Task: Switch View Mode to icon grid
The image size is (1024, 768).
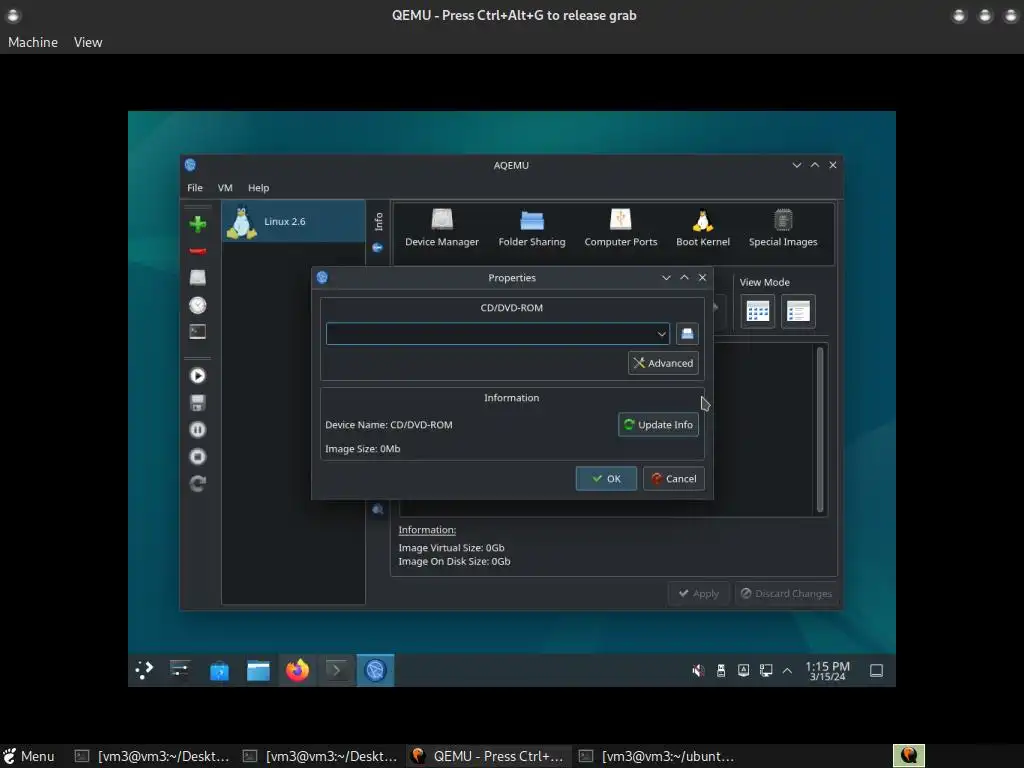Action: 758,312
